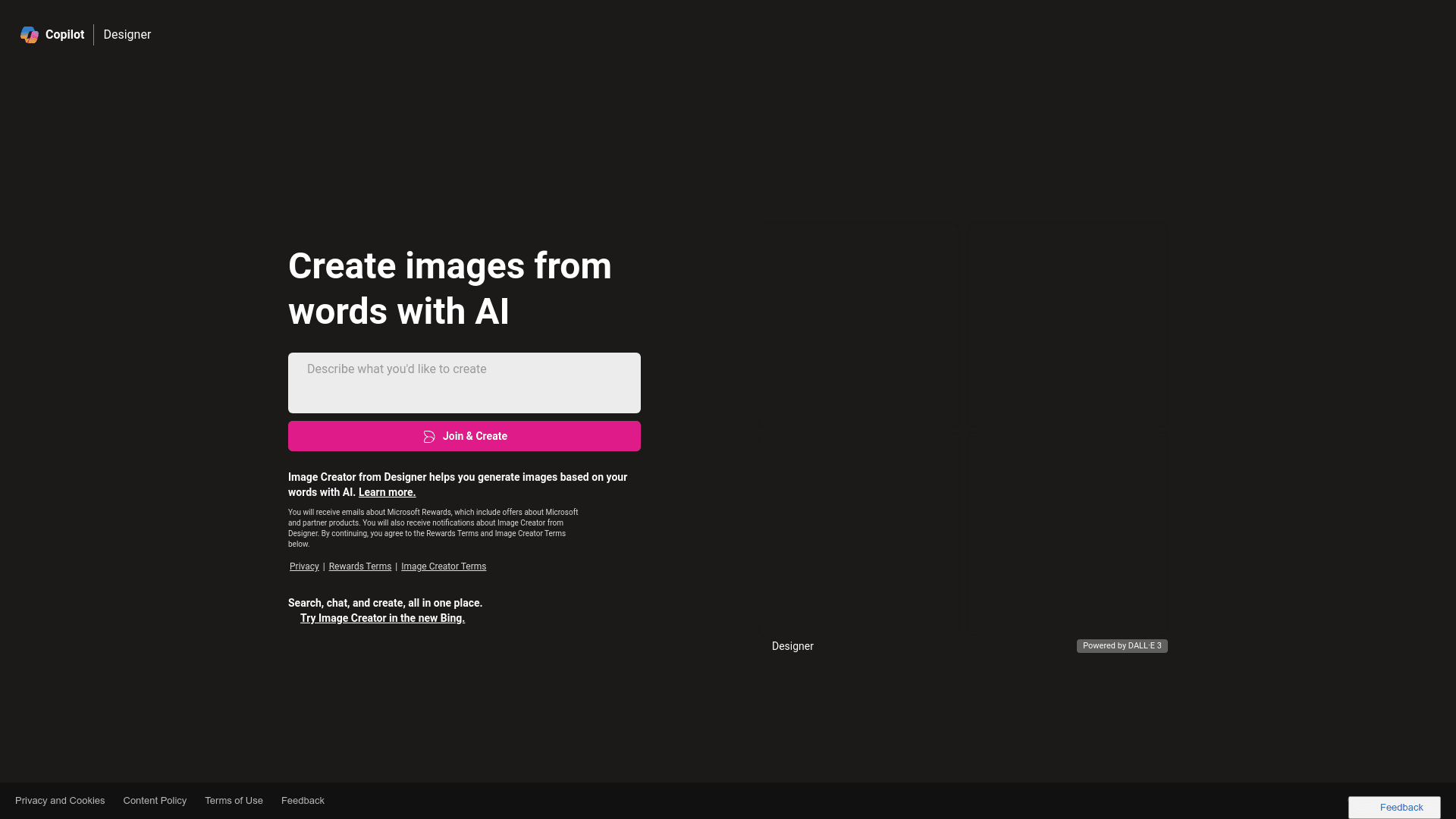Viewport: 1456px width, 819px height.
Task: Try Image Creator in the new Bing
Action: tap(382, 618)
